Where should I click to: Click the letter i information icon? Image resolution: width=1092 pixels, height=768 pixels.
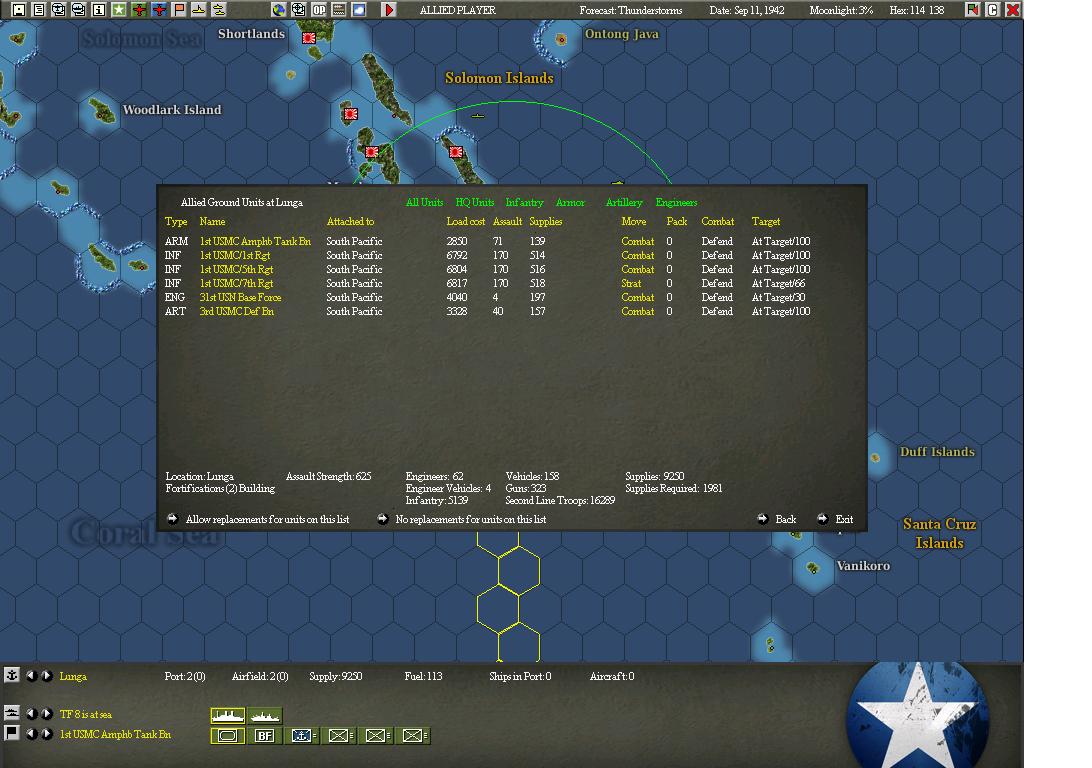tap(99, 10)
